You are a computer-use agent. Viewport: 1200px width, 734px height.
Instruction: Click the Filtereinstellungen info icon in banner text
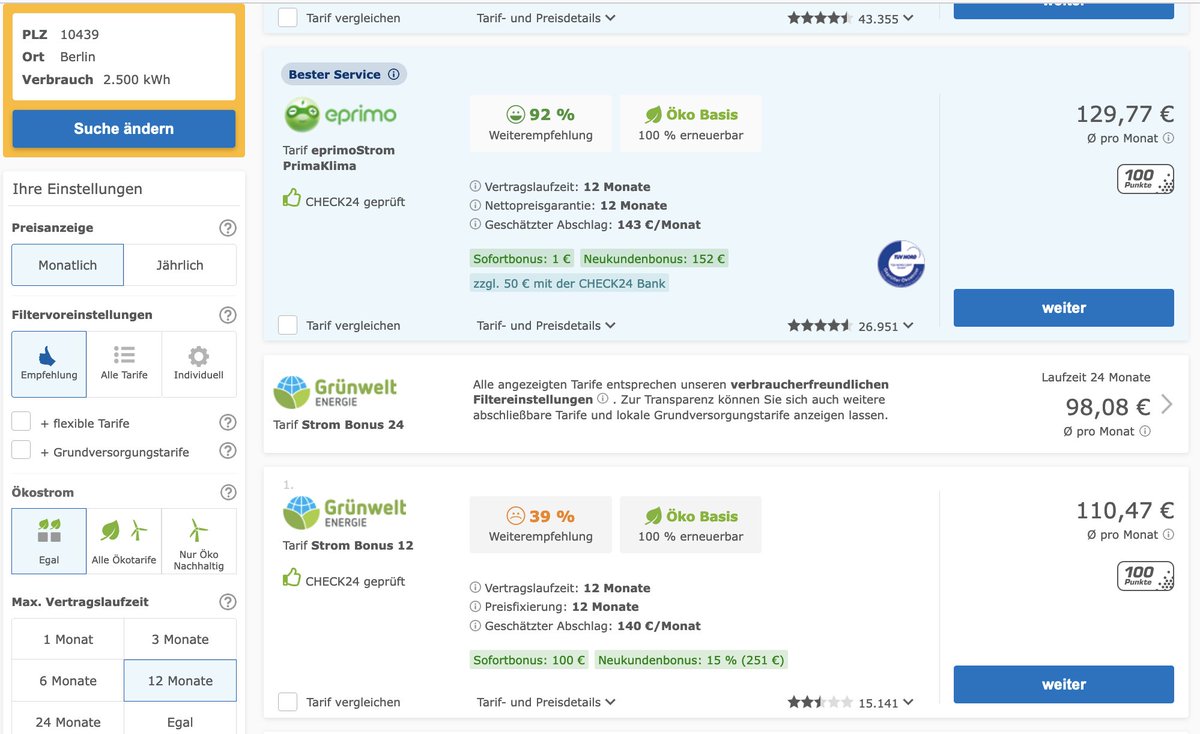click(x=602, y=399)
